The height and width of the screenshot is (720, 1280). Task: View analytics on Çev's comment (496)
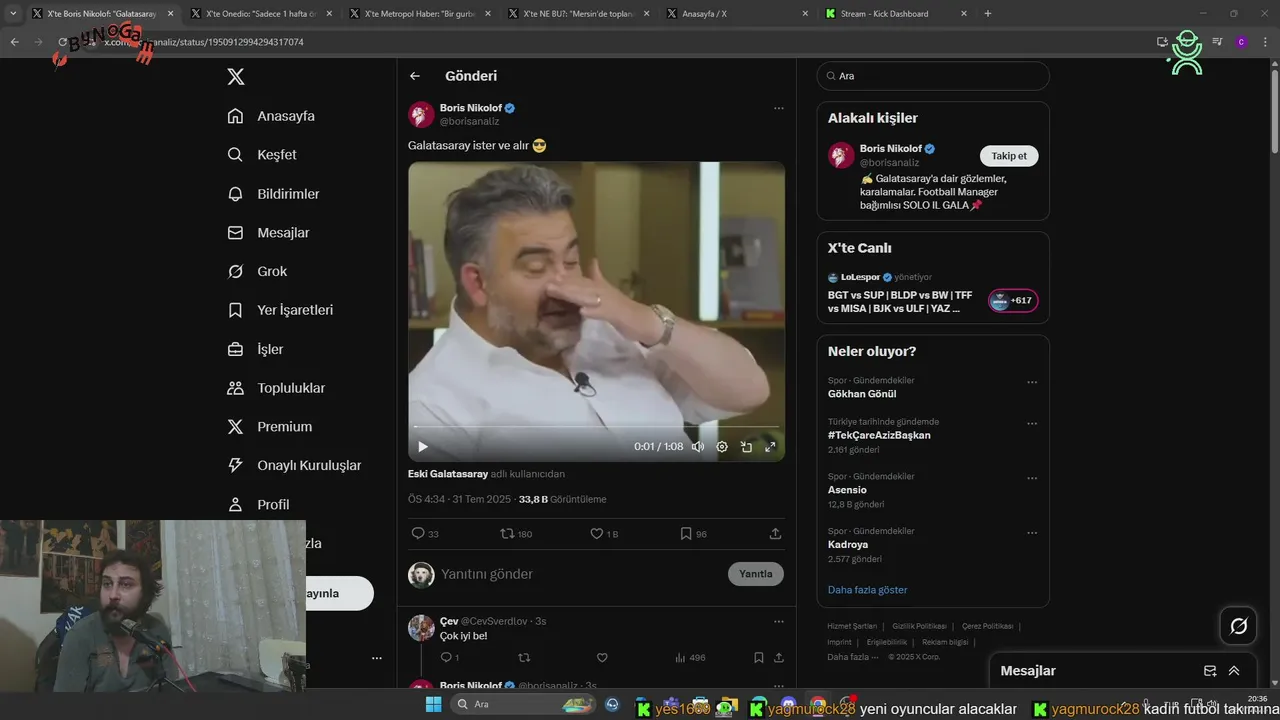pyautogui.click(x=690, y=657)
